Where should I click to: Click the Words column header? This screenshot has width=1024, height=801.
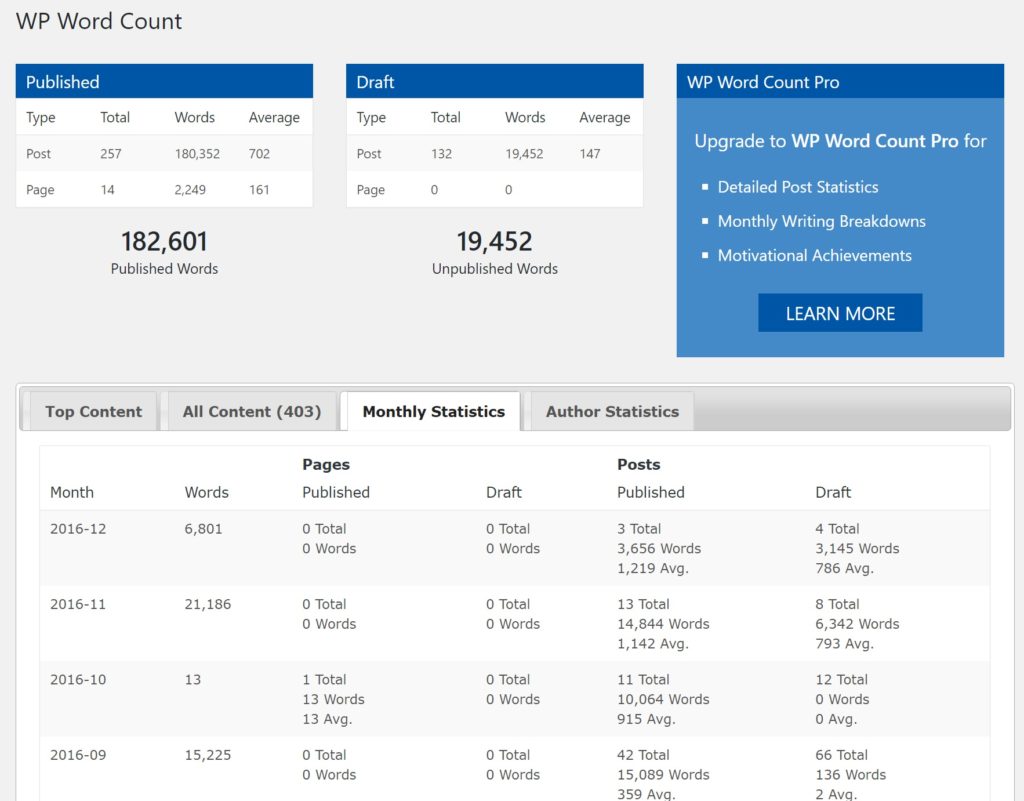206,492
